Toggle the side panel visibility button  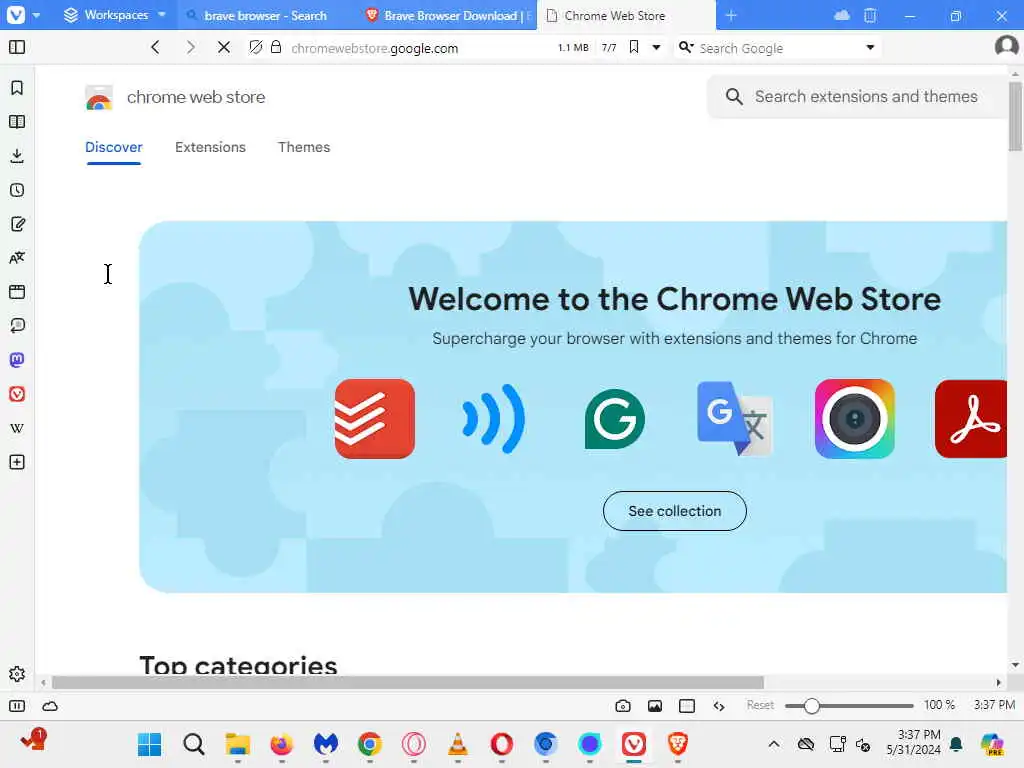pyautogui.click(x=17, y=47)
